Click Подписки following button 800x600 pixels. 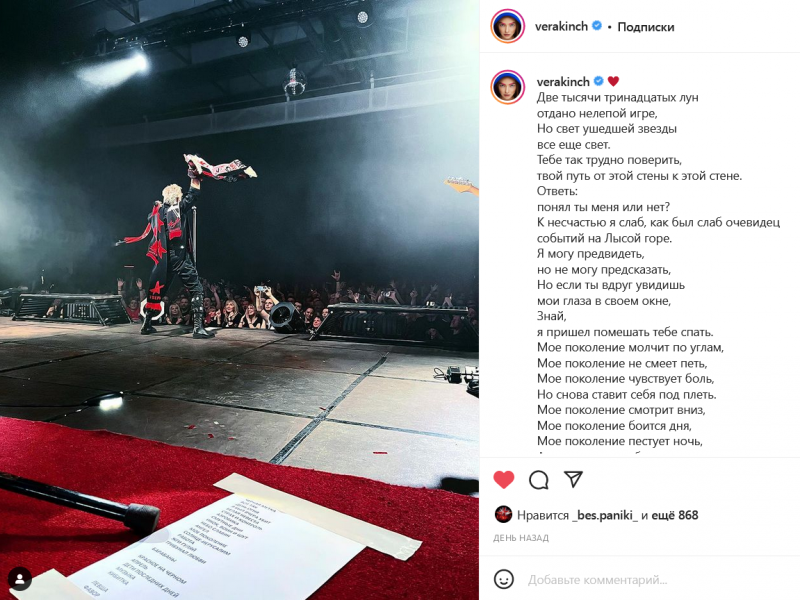tap(646, 27)
